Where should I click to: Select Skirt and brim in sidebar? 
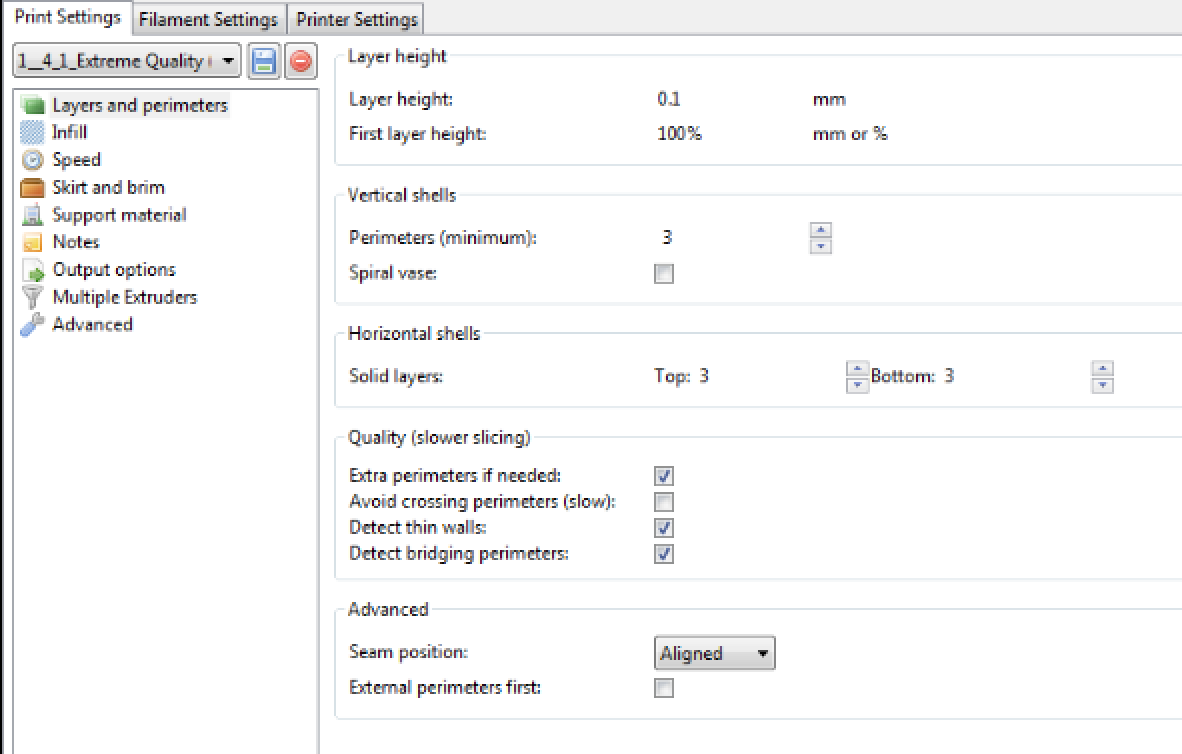click(108, 187)
